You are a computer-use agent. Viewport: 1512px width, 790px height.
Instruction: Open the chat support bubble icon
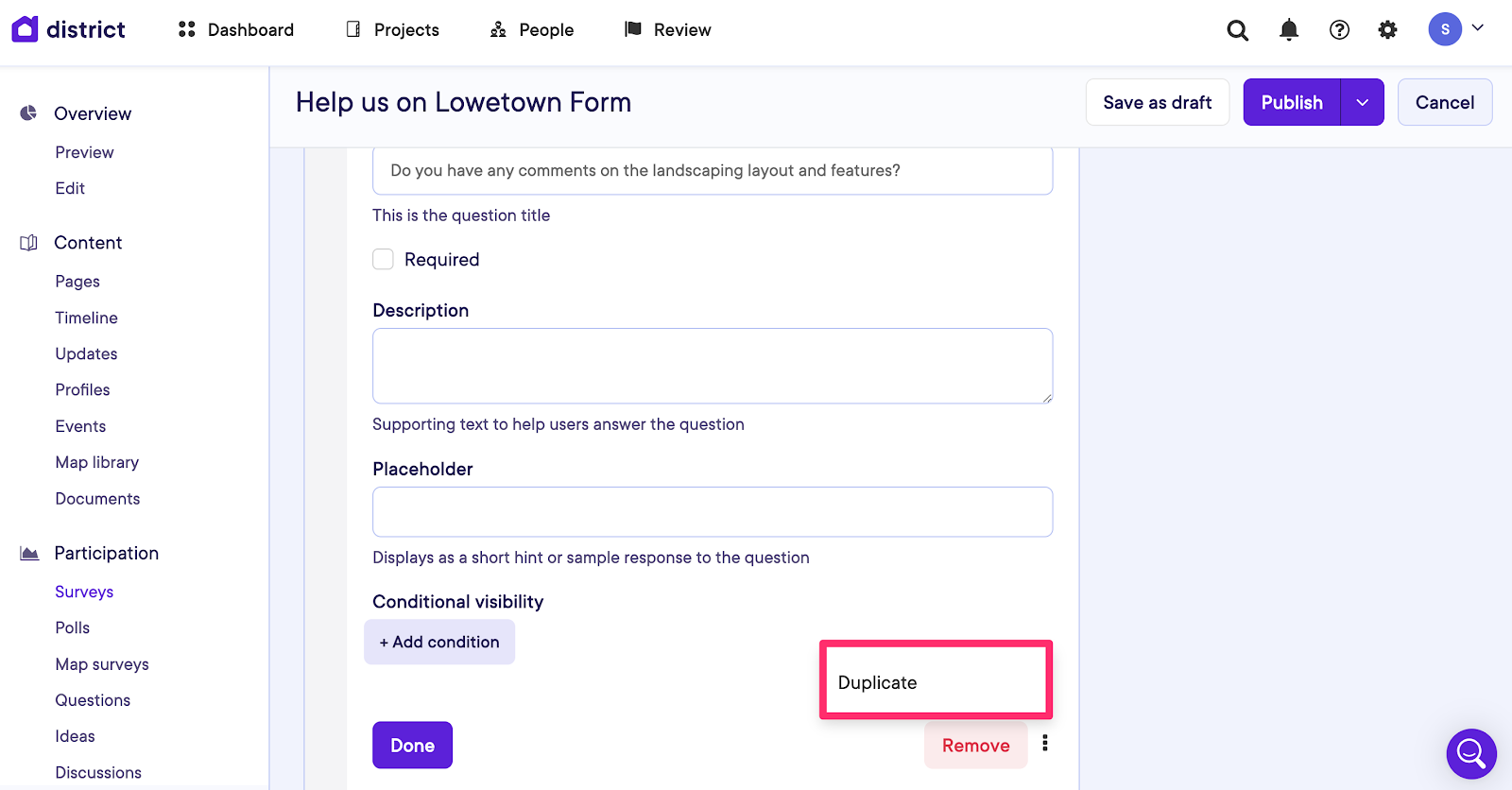point(1470,753)
